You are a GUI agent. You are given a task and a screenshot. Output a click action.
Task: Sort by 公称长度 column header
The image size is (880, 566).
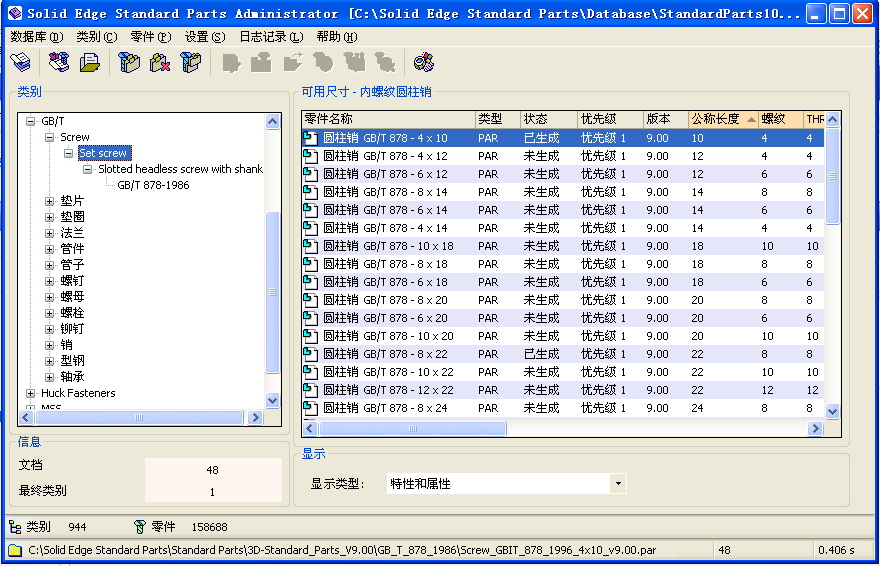(x=723, y=119)
